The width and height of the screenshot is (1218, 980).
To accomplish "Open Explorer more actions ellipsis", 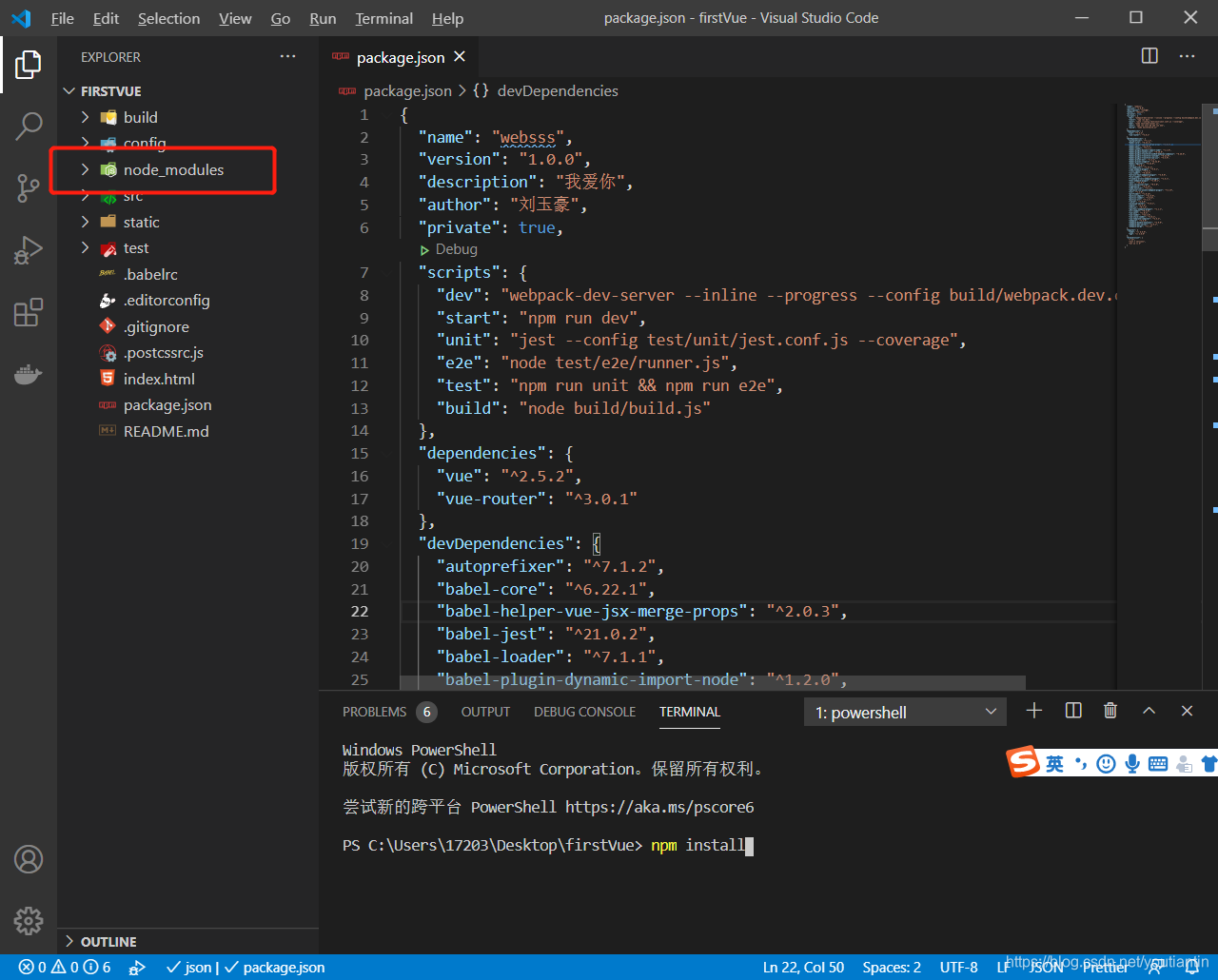I will (288, 57).
